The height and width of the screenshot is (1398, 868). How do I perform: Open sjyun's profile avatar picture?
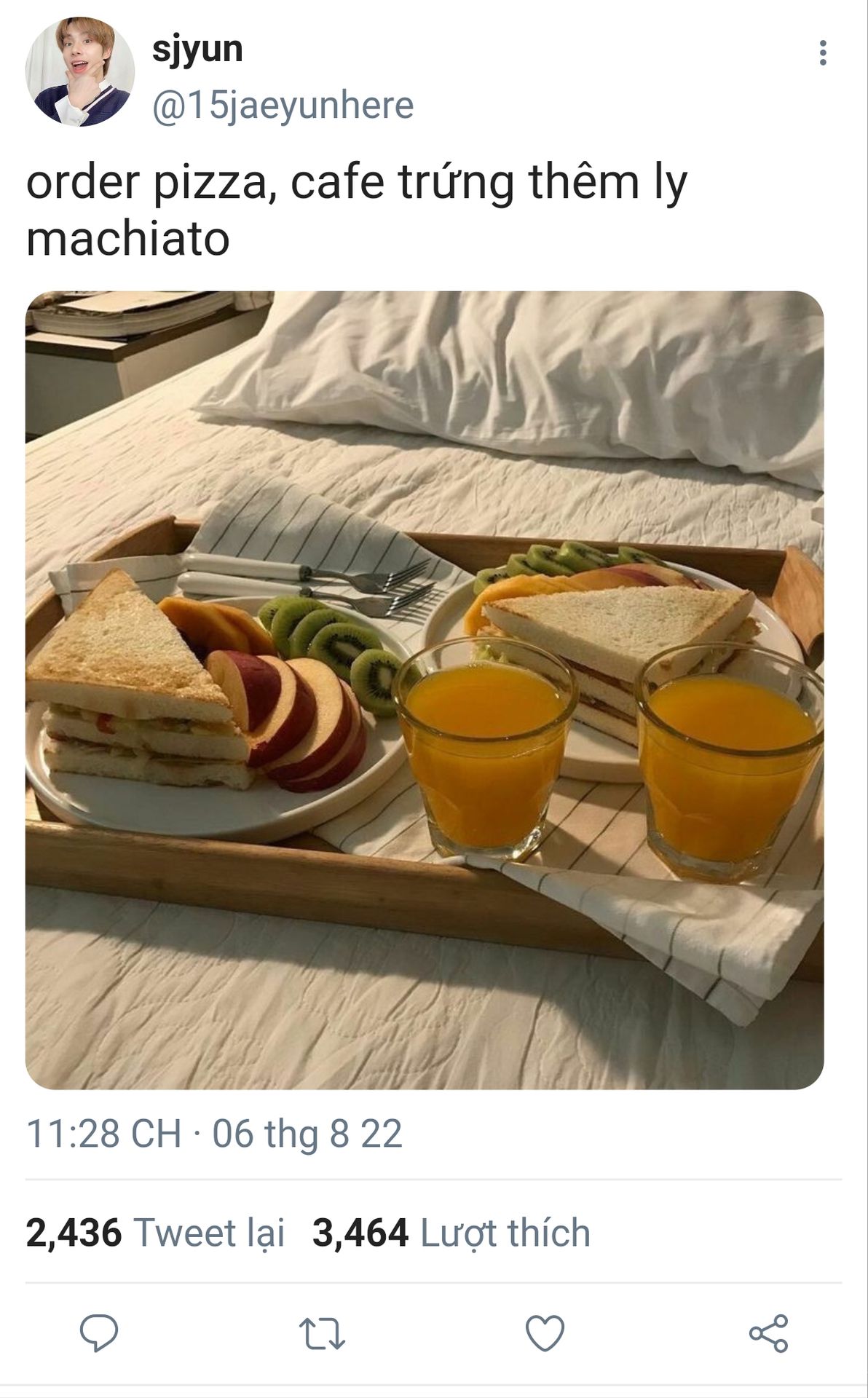80,72
